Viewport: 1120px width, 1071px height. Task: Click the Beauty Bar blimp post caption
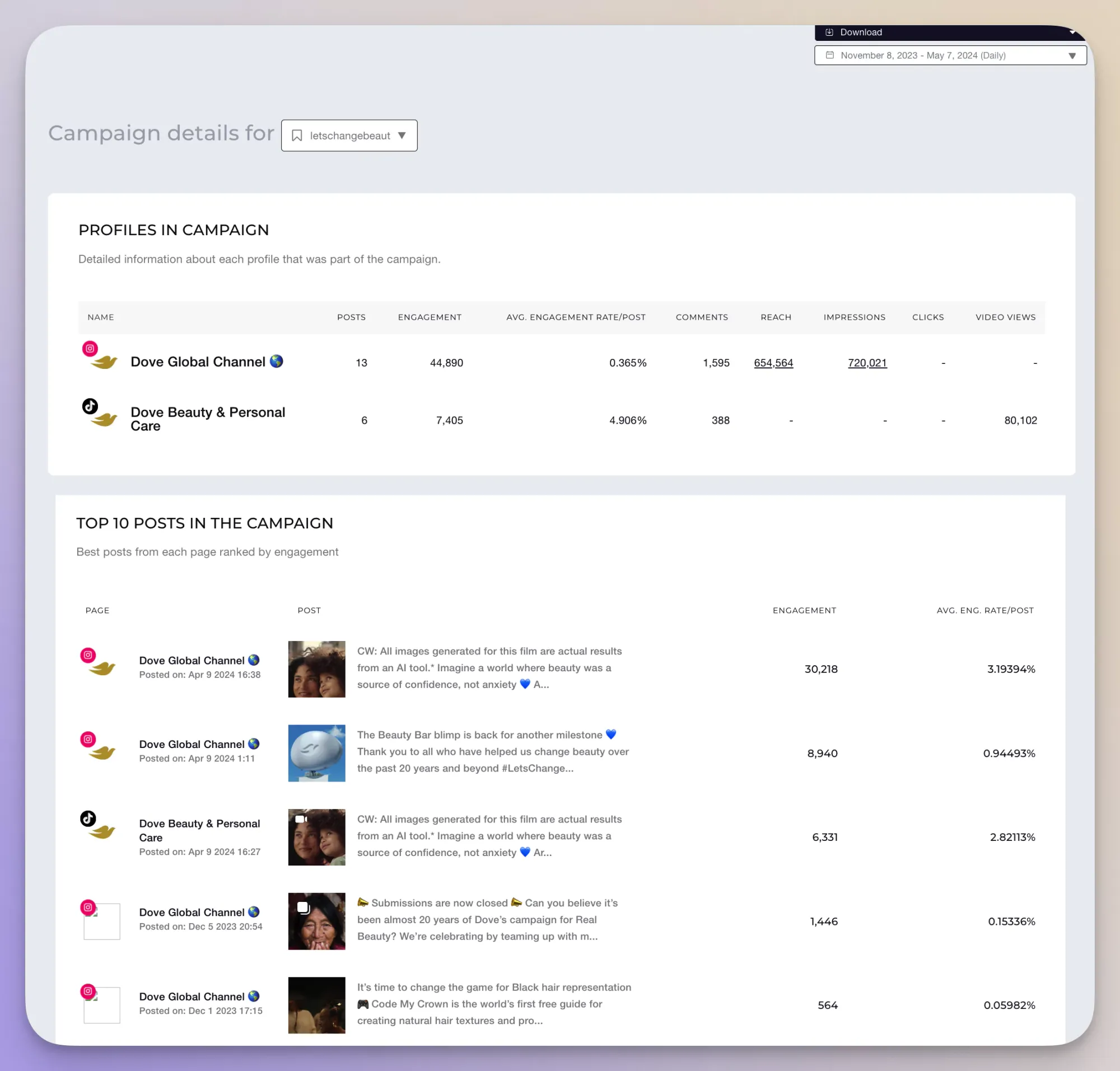point(493,751)
